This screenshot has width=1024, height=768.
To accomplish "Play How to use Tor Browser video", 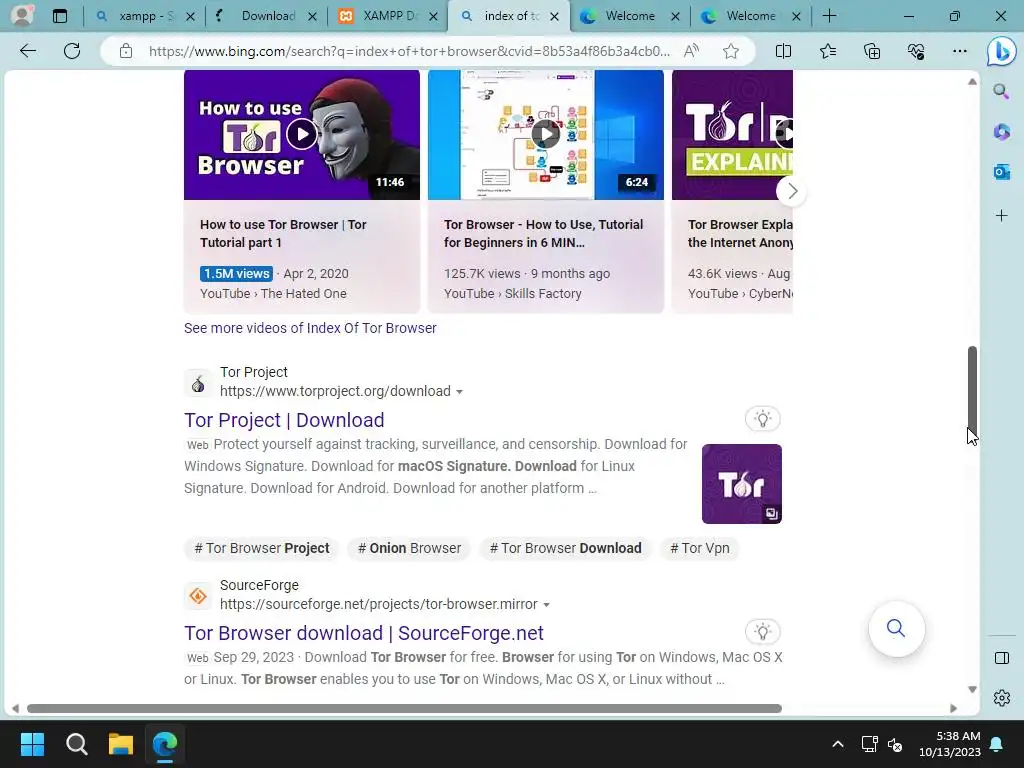I will [x=302, y=135].
